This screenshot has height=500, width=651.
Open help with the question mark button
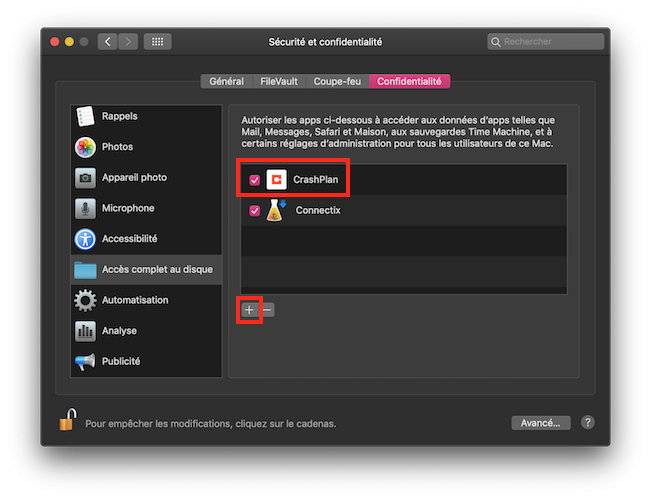tap(588, 423)
